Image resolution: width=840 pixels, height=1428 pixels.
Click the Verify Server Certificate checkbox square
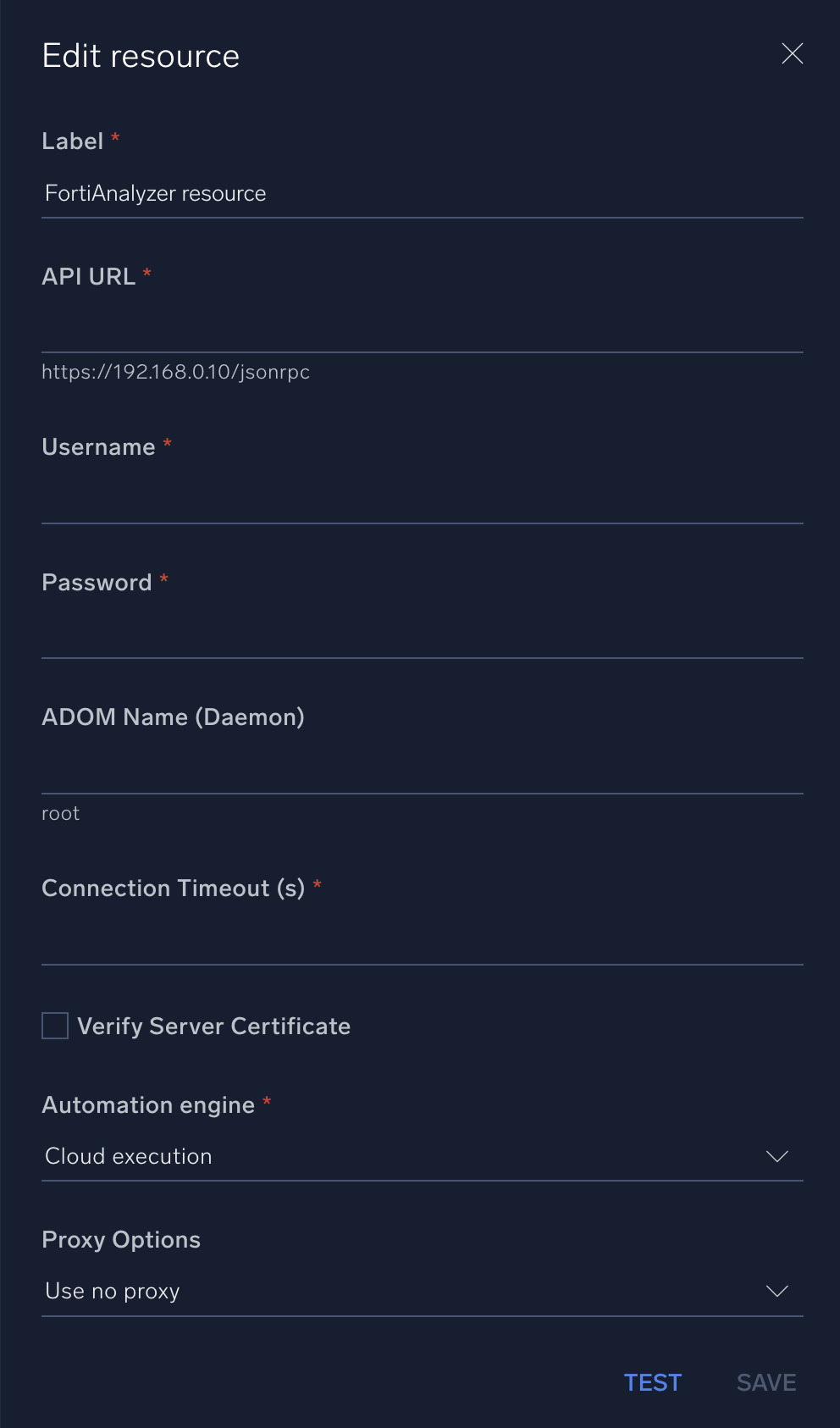pyautogui.click(x=53, y=1026)
